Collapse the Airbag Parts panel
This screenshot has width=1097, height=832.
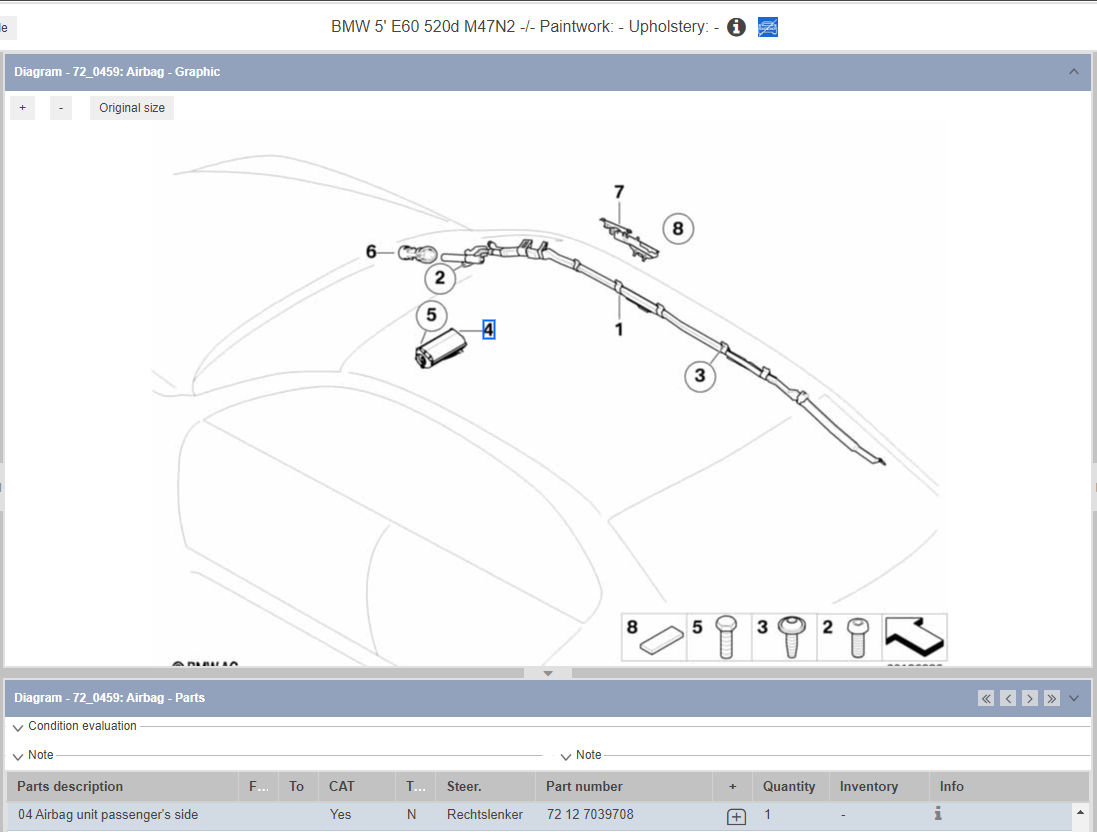[x=1074, y=698]
